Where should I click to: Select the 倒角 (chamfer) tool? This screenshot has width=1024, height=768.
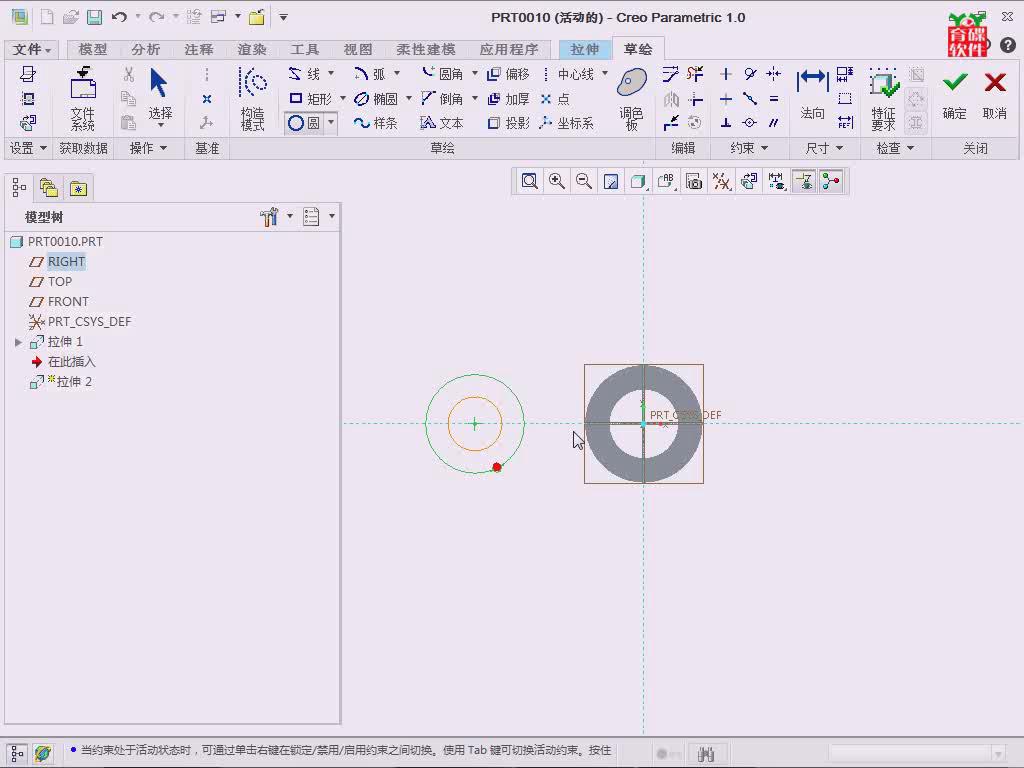(443, 99)
